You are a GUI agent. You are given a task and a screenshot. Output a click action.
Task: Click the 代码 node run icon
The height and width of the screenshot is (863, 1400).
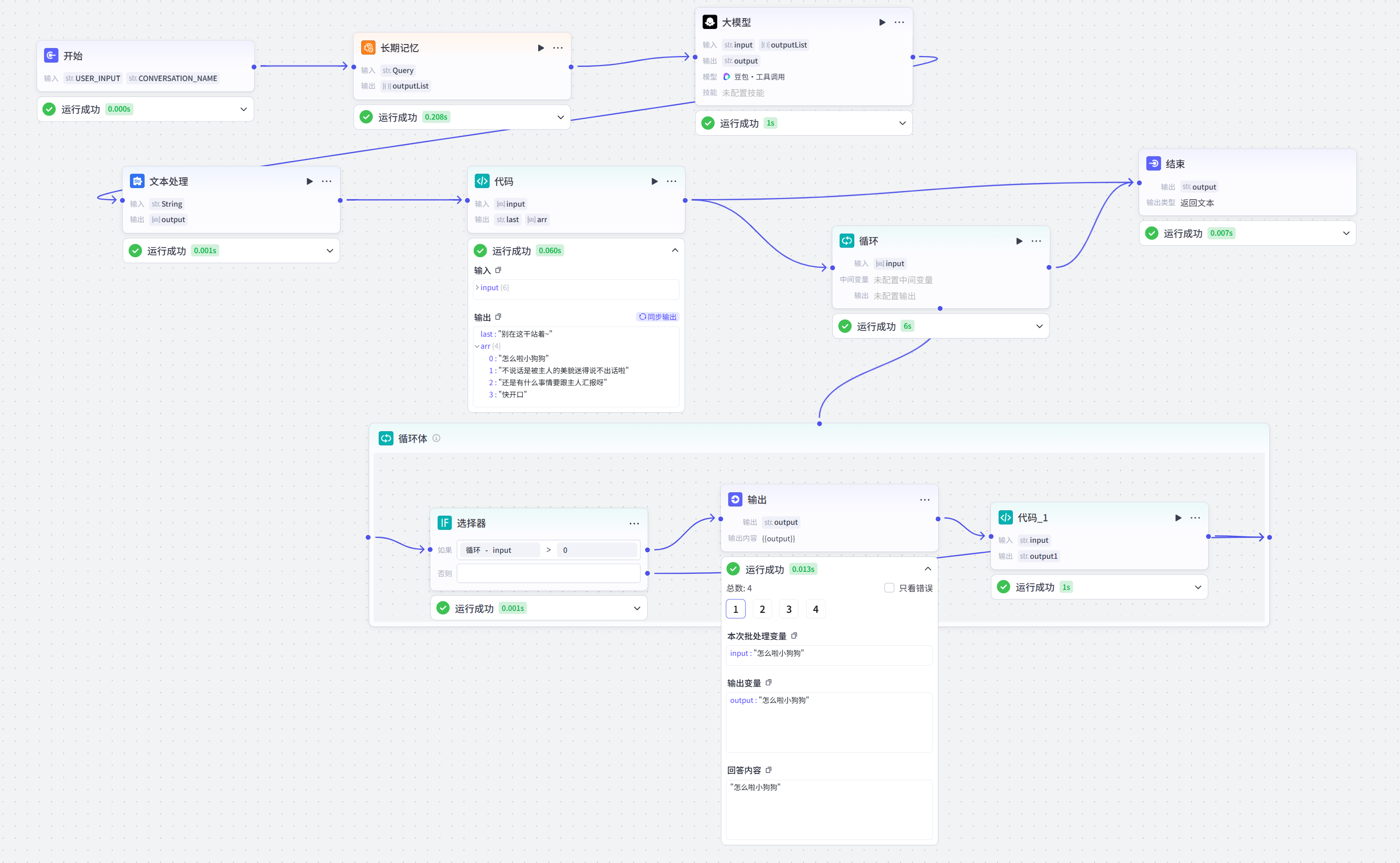coord(654,182)
